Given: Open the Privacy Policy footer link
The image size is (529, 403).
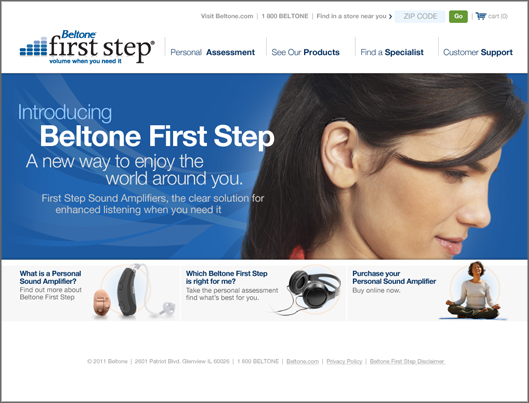Looking at the screenshot, I should (x=344, y=361).
